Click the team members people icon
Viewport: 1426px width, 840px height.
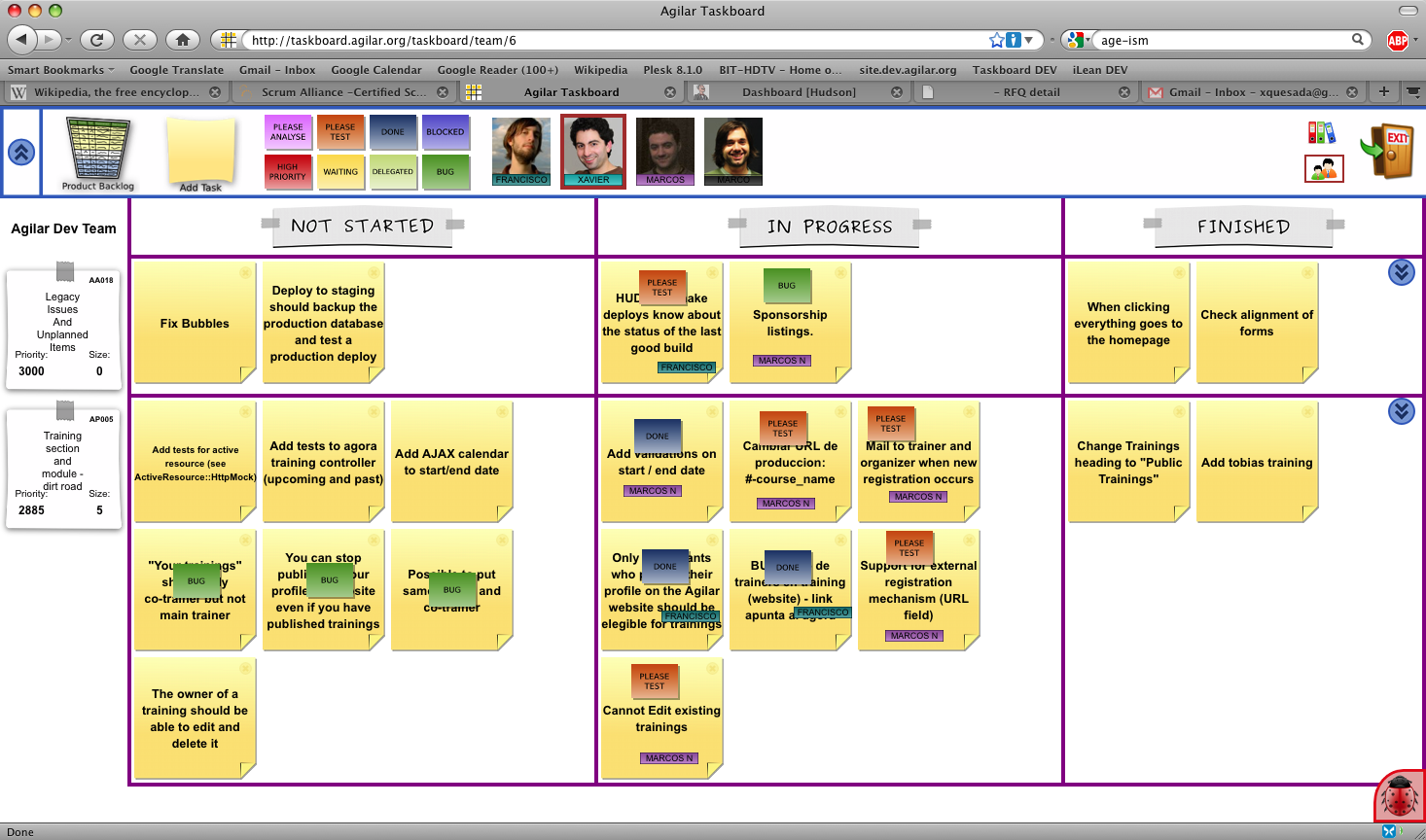[1323, 169]
